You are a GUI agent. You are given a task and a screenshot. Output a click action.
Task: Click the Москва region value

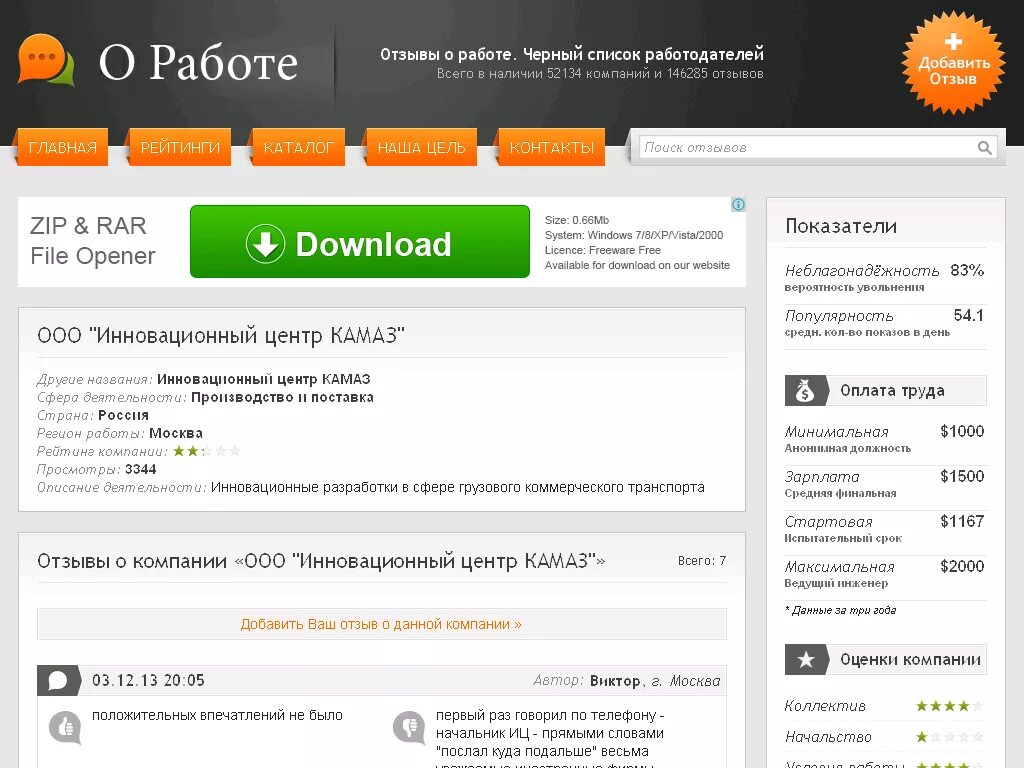pyautogui.click(x=176, y=433)
